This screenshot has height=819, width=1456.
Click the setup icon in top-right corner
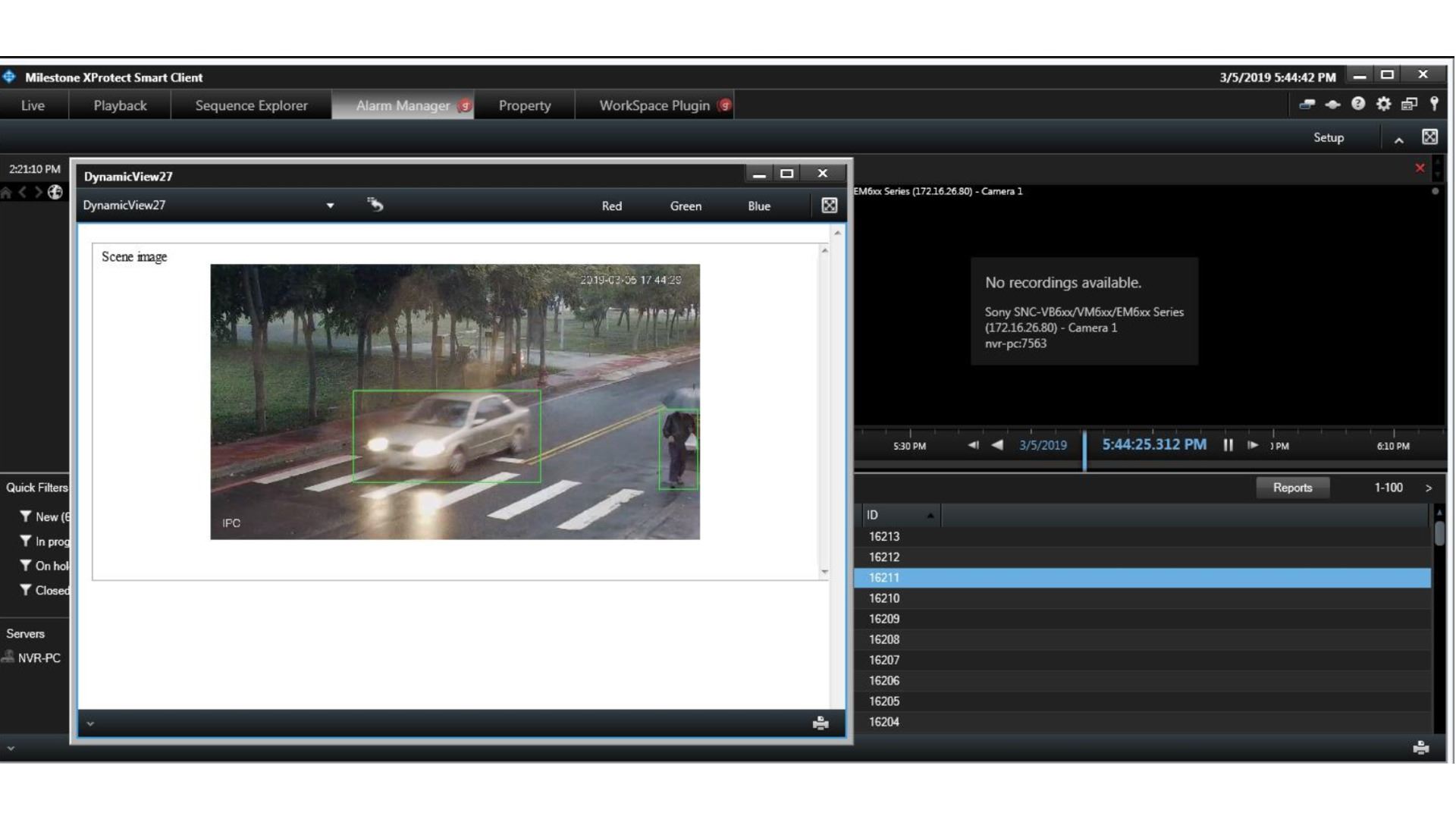(1384, 105)
